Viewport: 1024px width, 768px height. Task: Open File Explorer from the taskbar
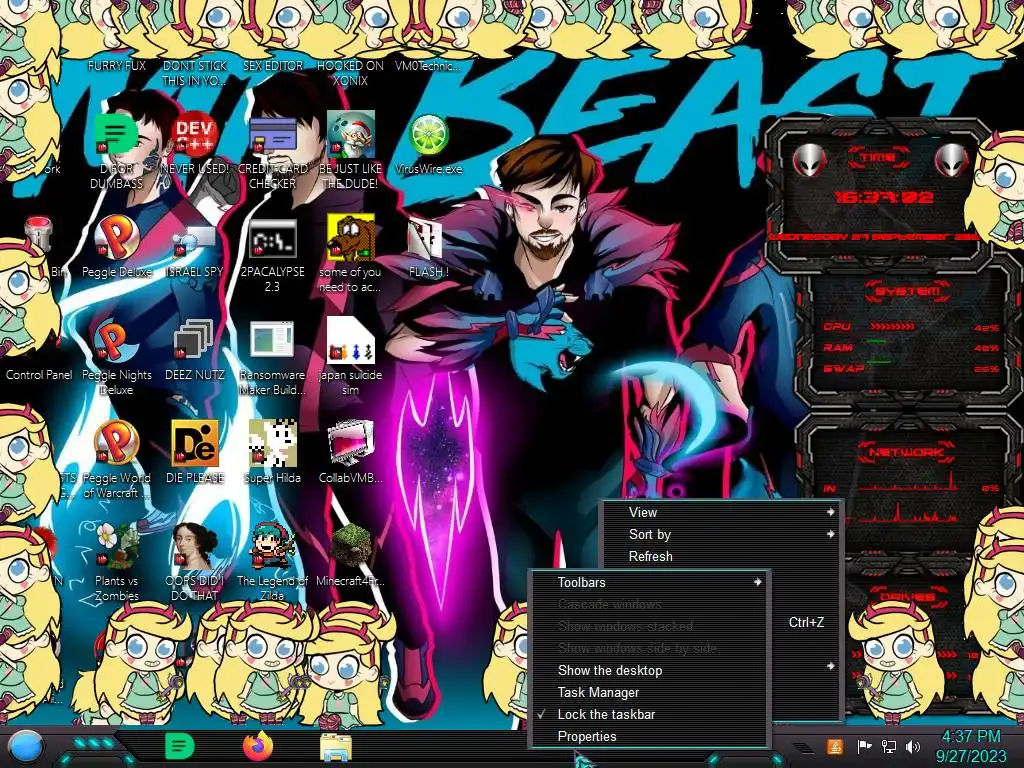336,748
